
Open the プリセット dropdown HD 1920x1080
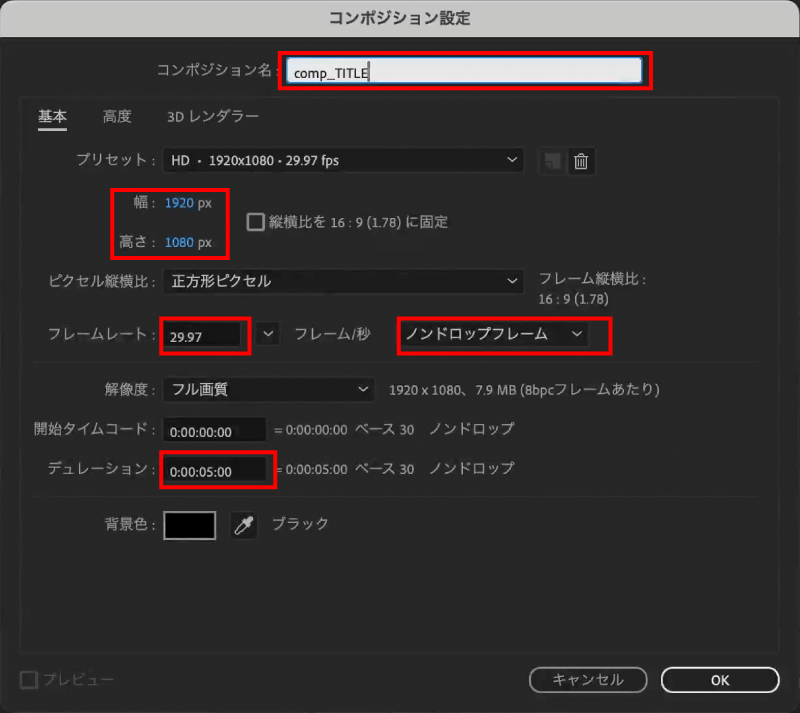click(343, 161)
